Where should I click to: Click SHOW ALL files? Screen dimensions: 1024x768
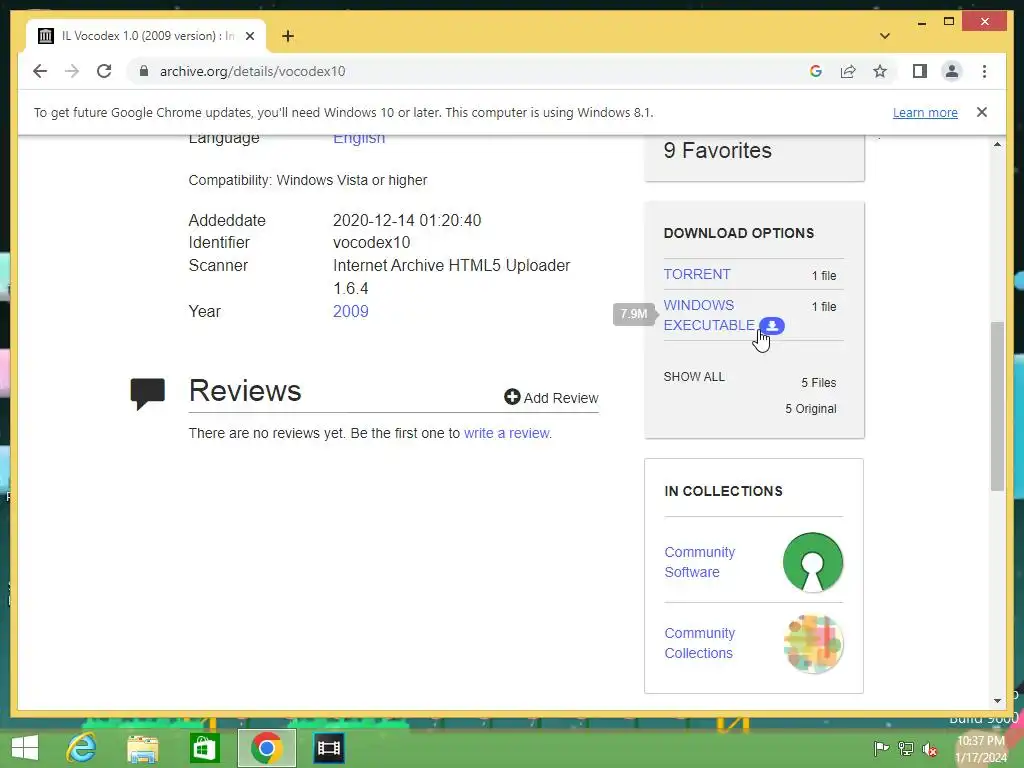[694, 377]
